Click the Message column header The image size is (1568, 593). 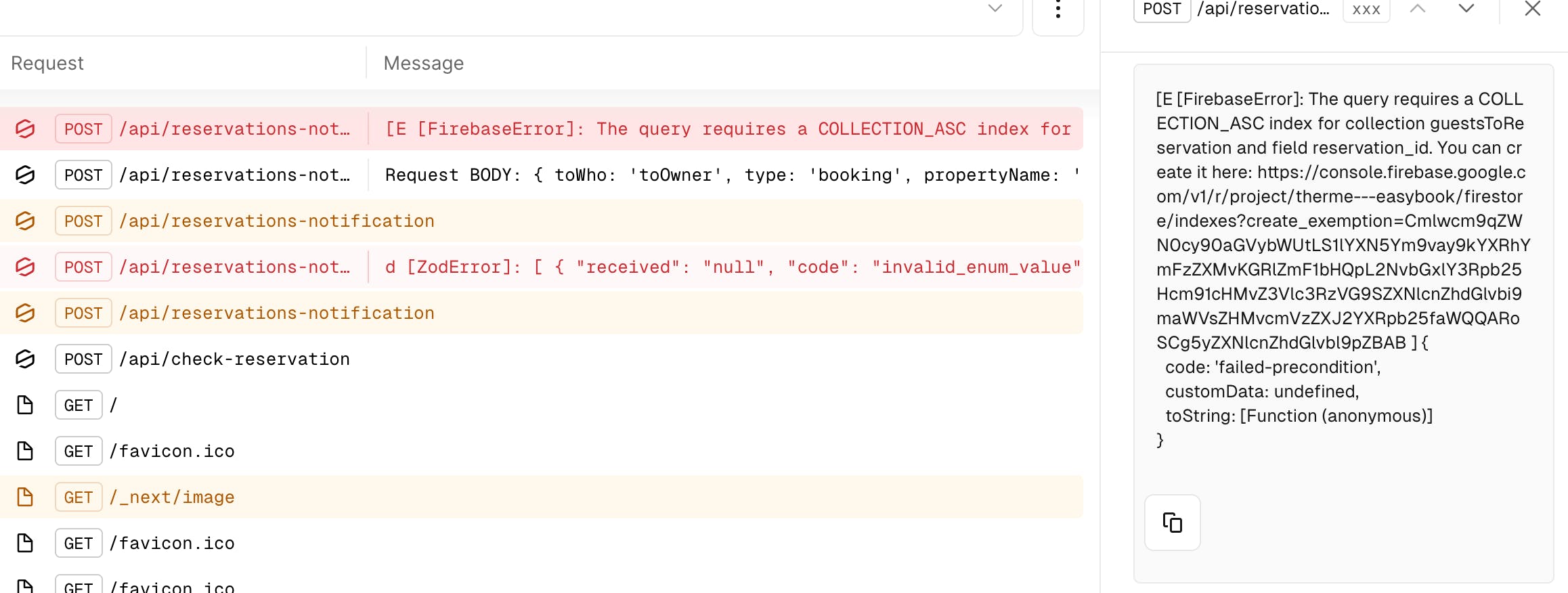click(424, 63)
